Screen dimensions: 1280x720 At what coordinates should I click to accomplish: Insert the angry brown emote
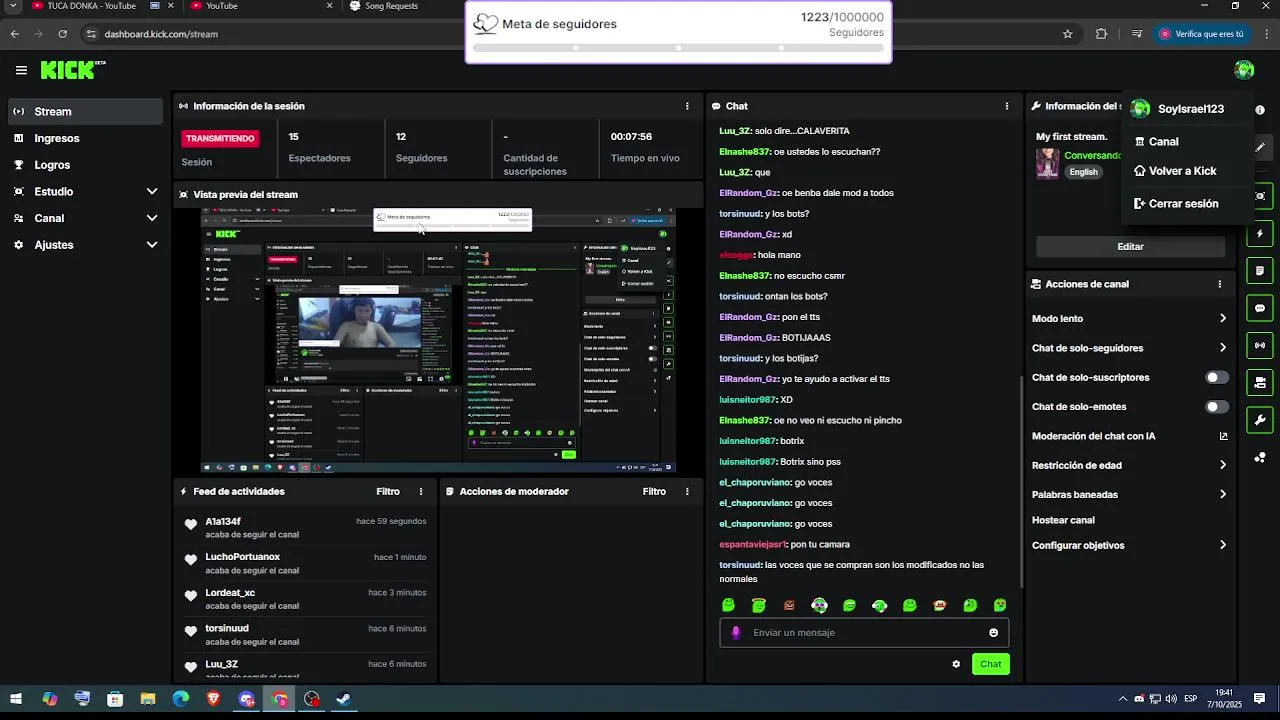(789, 605)
